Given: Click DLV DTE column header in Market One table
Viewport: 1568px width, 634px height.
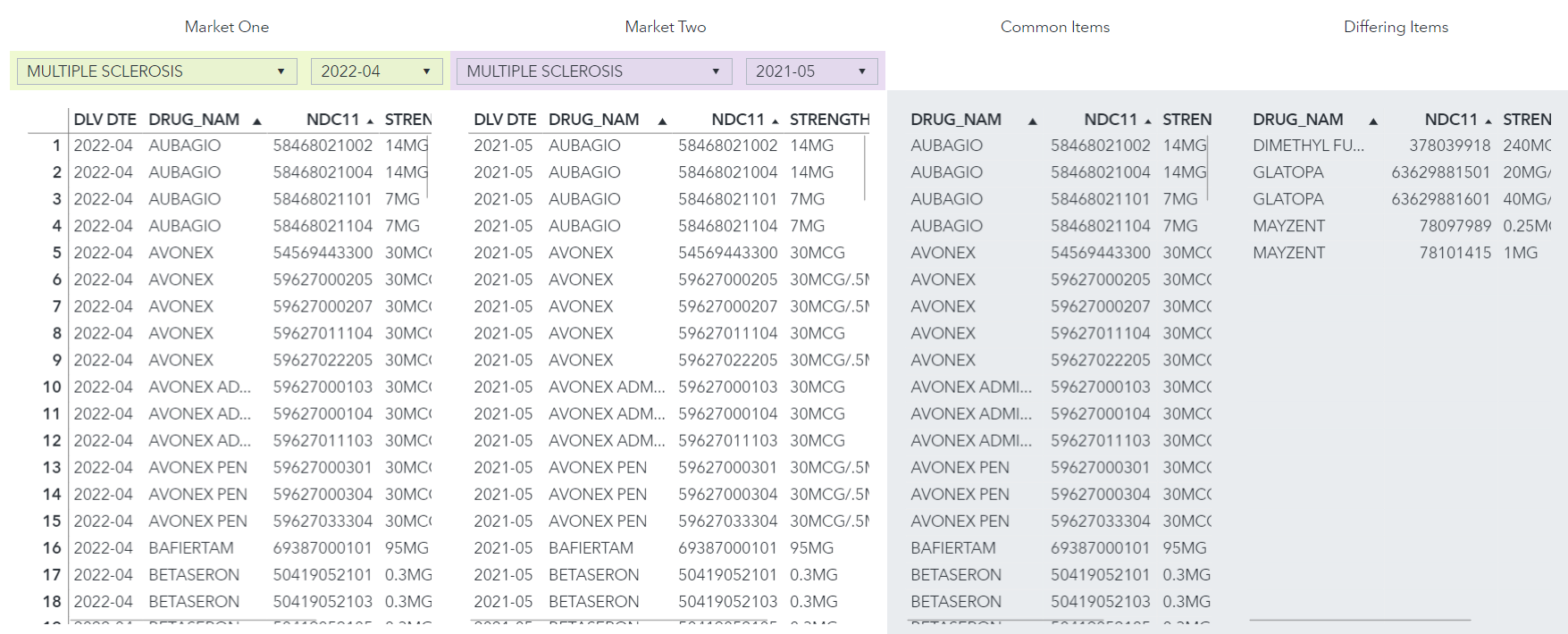Looking at the screenshot, I should 105,120.
